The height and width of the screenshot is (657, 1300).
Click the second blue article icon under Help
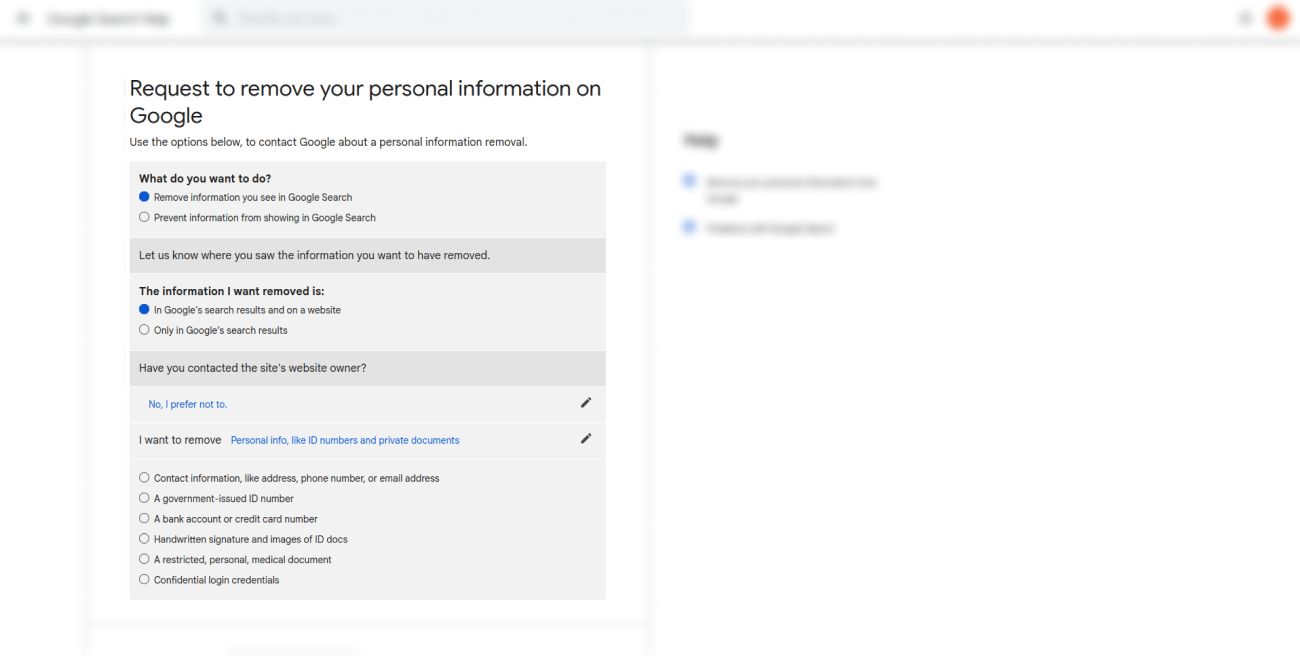tap(688, 227)
